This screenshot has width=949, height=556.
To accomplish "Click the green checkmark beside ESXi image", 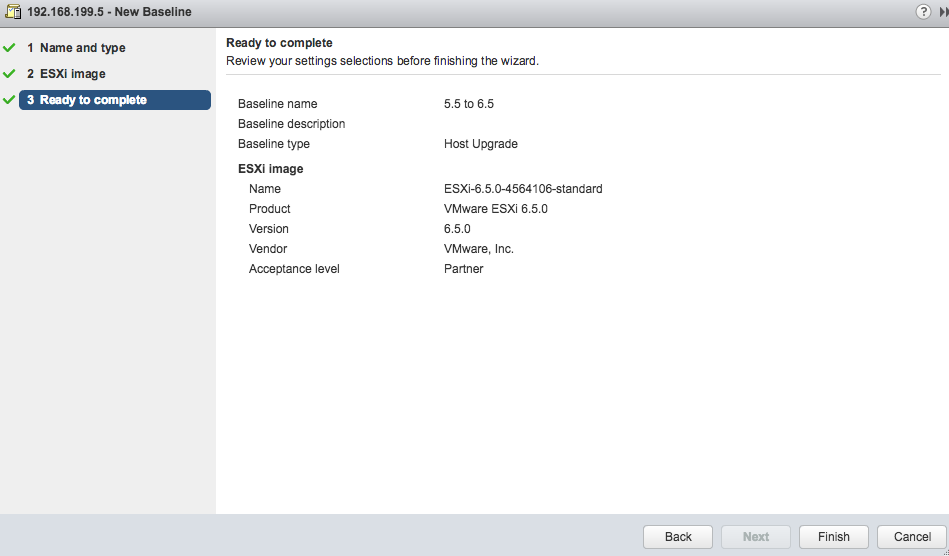I will 9,73.
